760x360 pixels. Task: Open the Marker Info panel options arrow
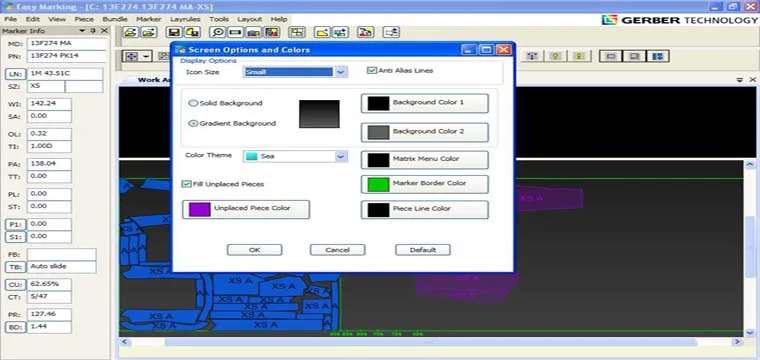tap(82, 31)
